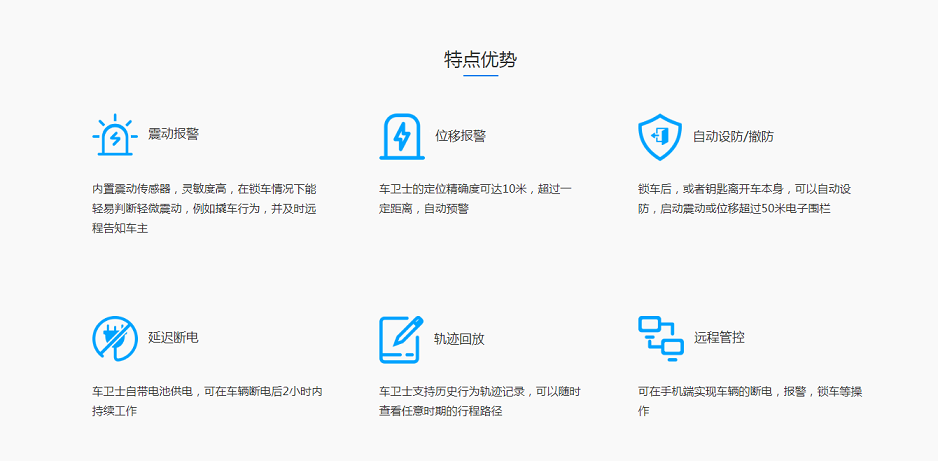Choose the 远程管控 heading

[x=719, y=338]
